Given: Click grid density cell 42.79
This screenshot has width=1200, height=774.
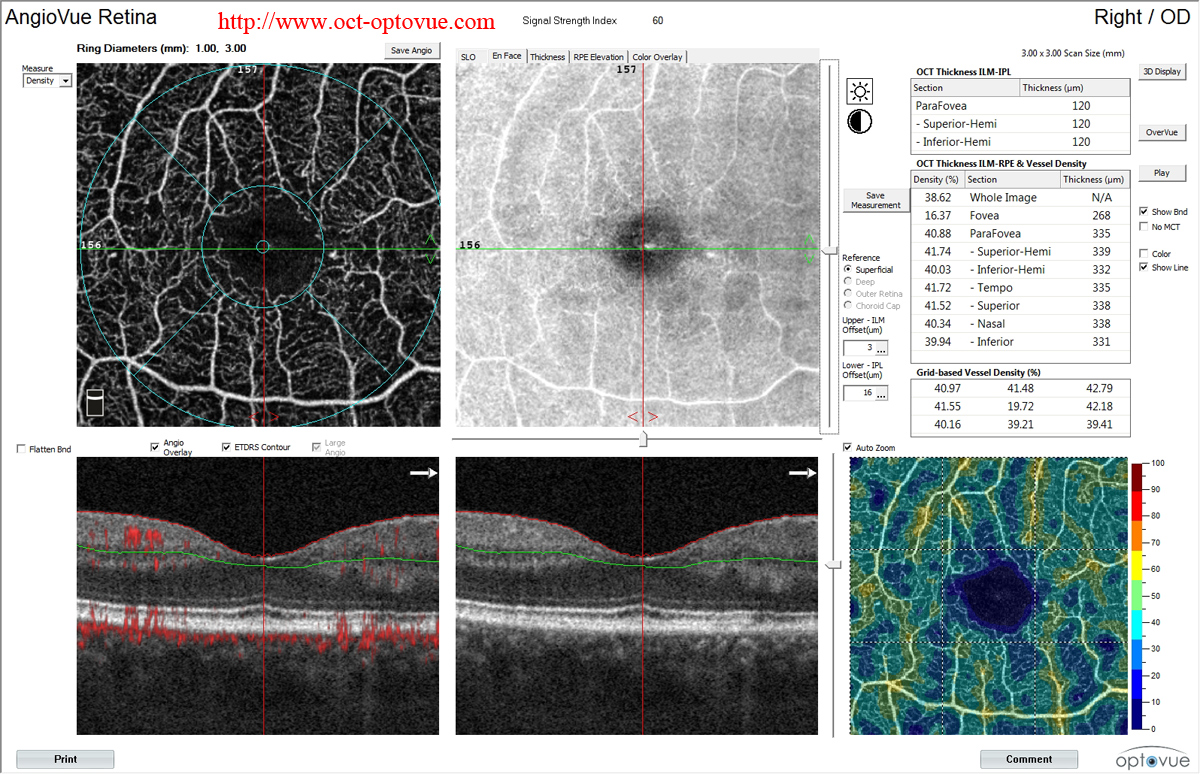Looking at the screenshot, I should tap(1099, 388).
